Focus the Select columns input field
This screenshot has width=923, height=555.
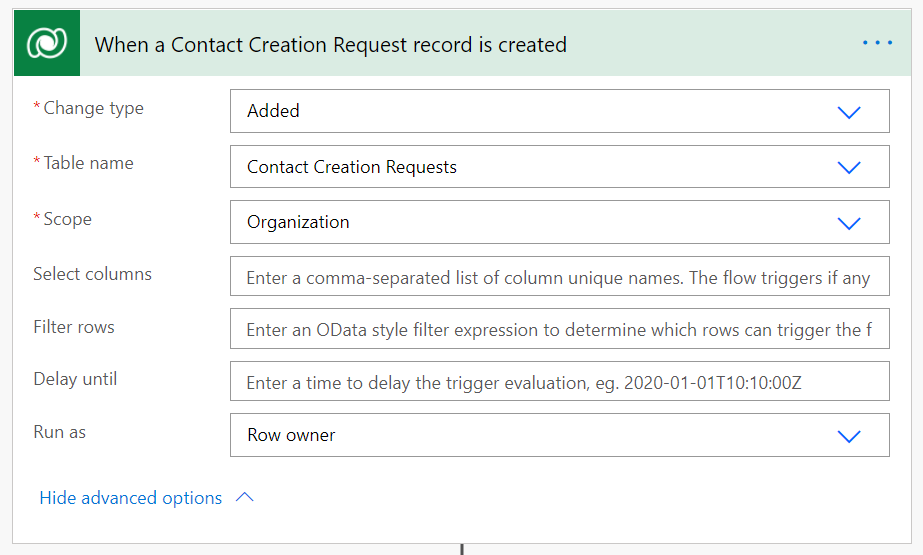point(558,278)
